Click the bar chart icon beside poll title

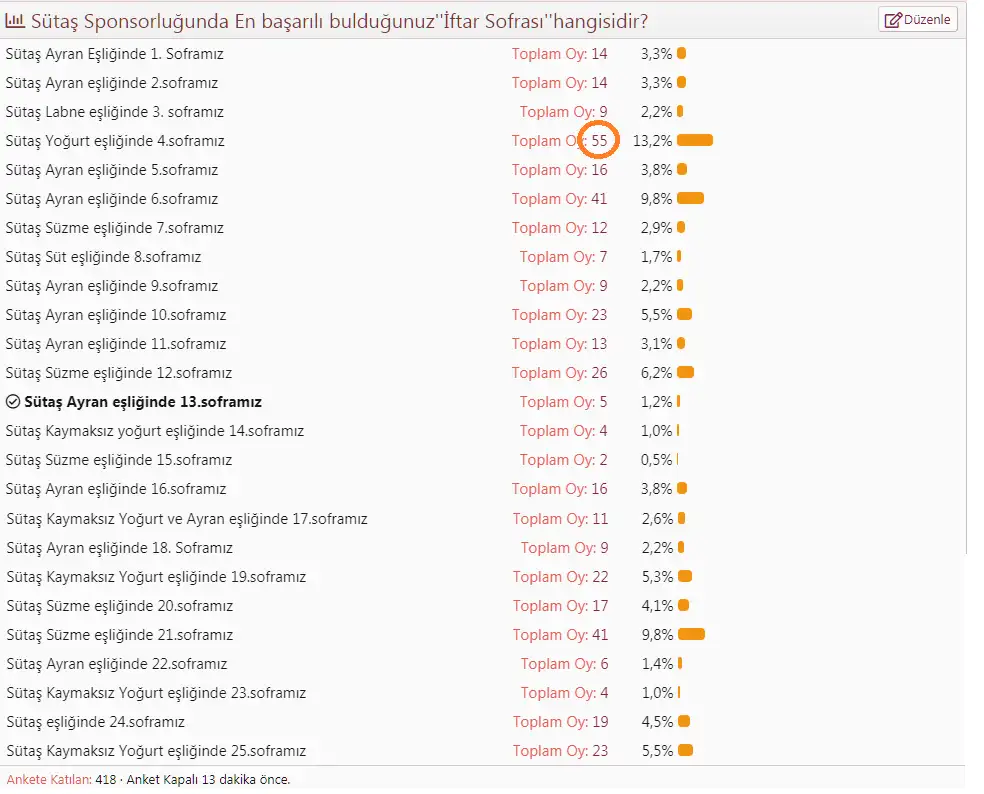(x=15, y=21)
